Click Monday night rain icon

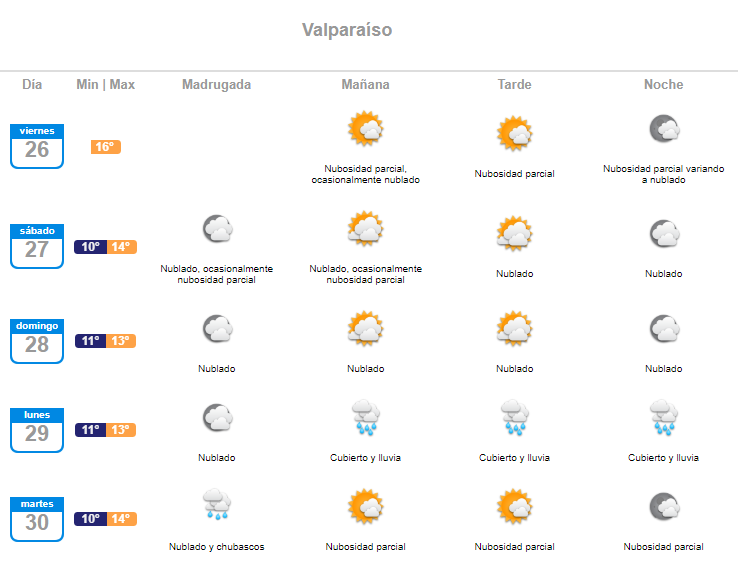[663, 417]
